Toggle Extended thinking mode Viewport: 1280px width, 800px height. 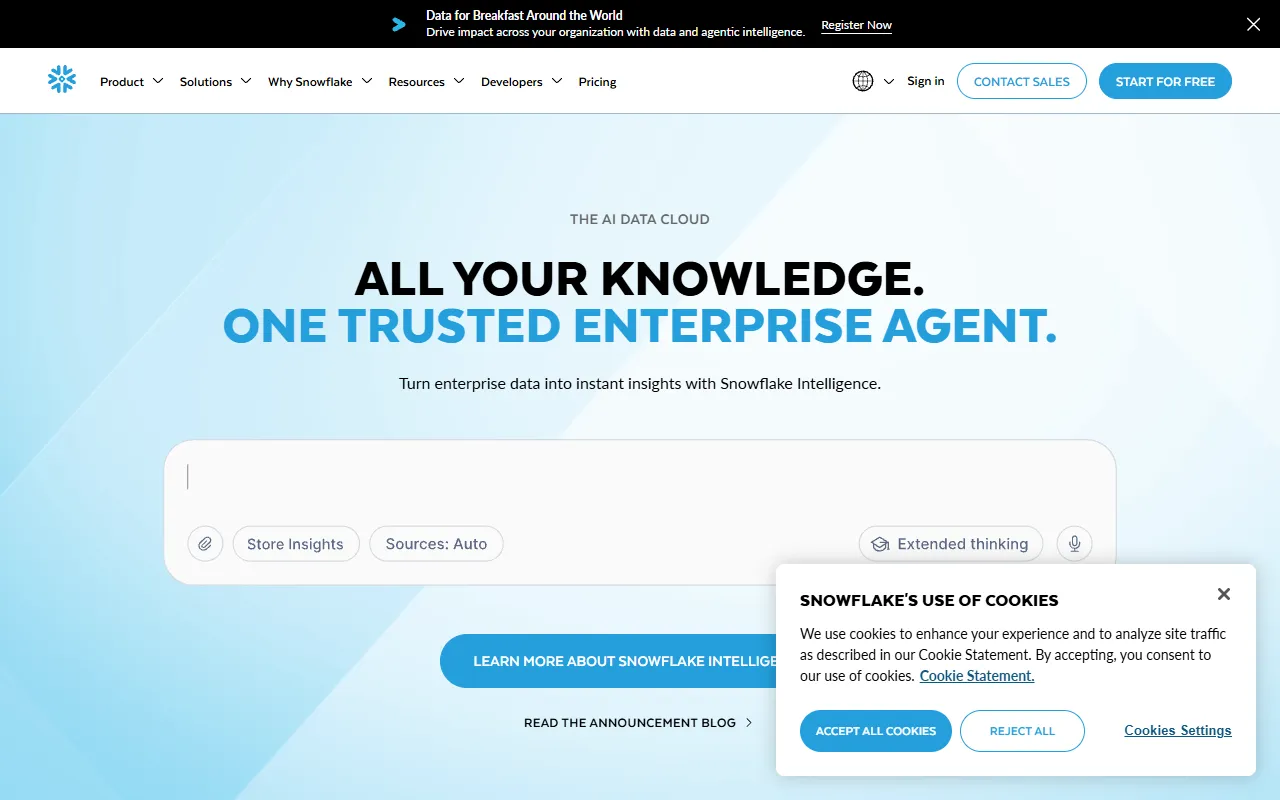[950, 544]
